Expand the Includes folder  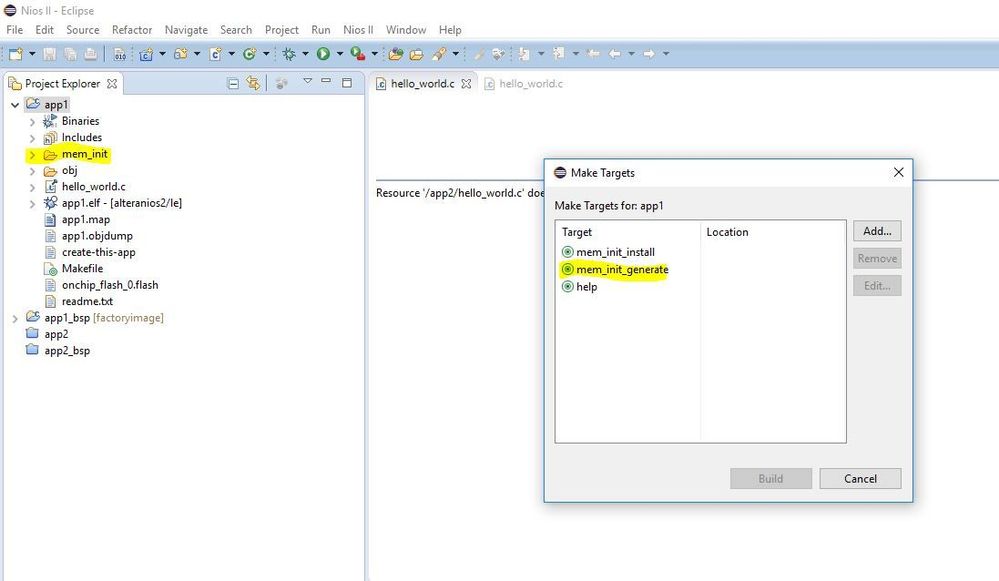point(32,138)
